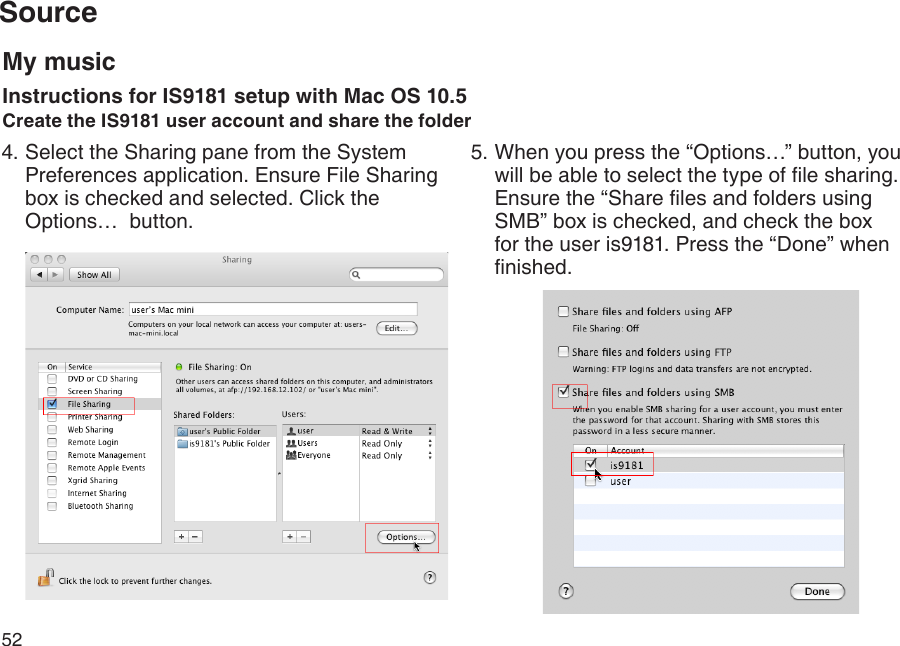Click the group icon beside Everyone

click(291, 455)
